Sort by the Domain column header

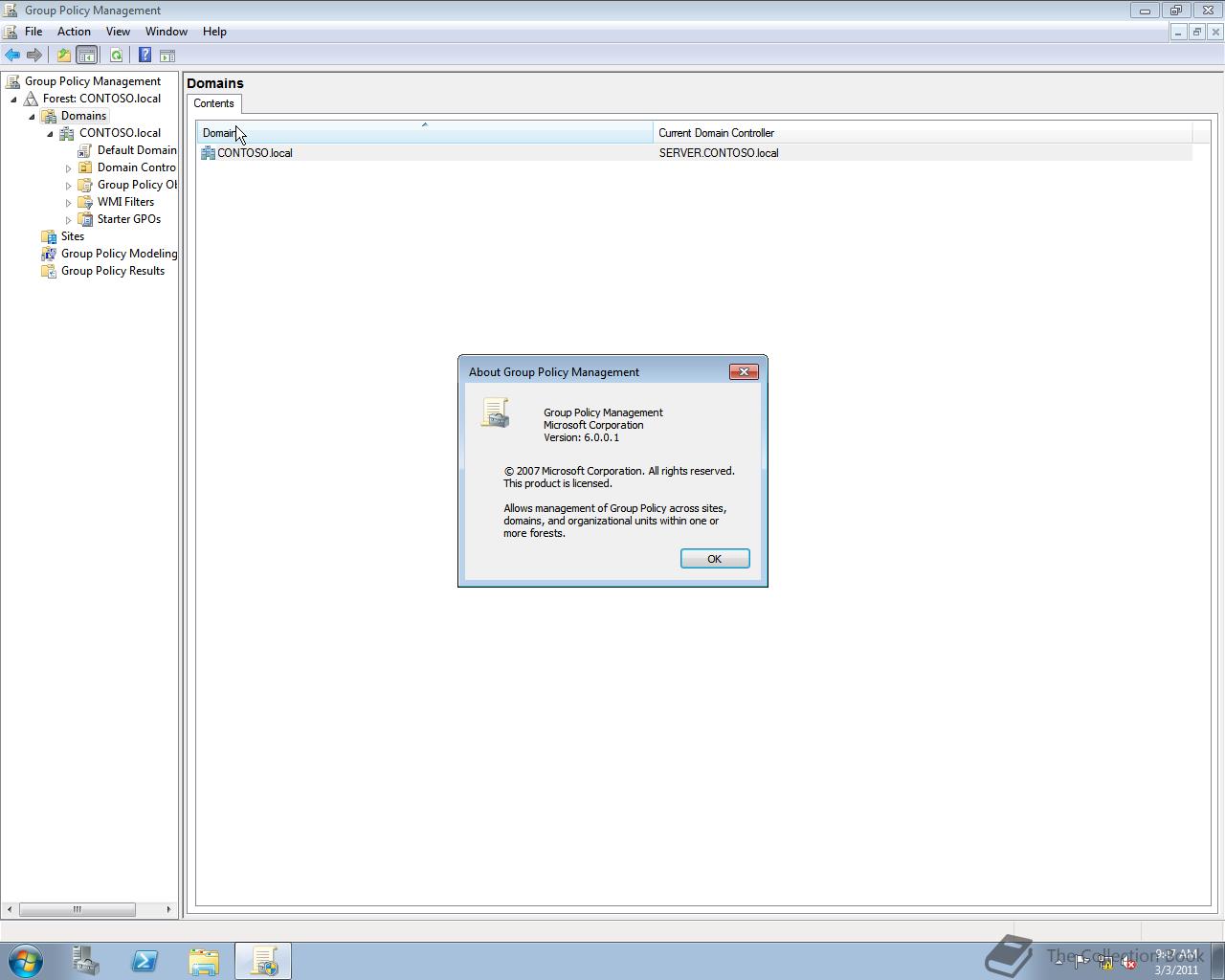pyautogui.click(x=425, y=133)
